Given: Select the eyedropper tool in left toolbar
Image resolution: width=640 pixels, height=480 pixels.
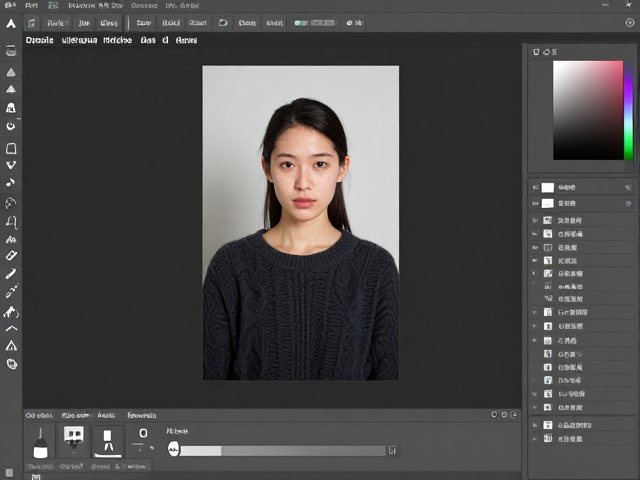Looking at the screenshot, I should tap(11, 291).
